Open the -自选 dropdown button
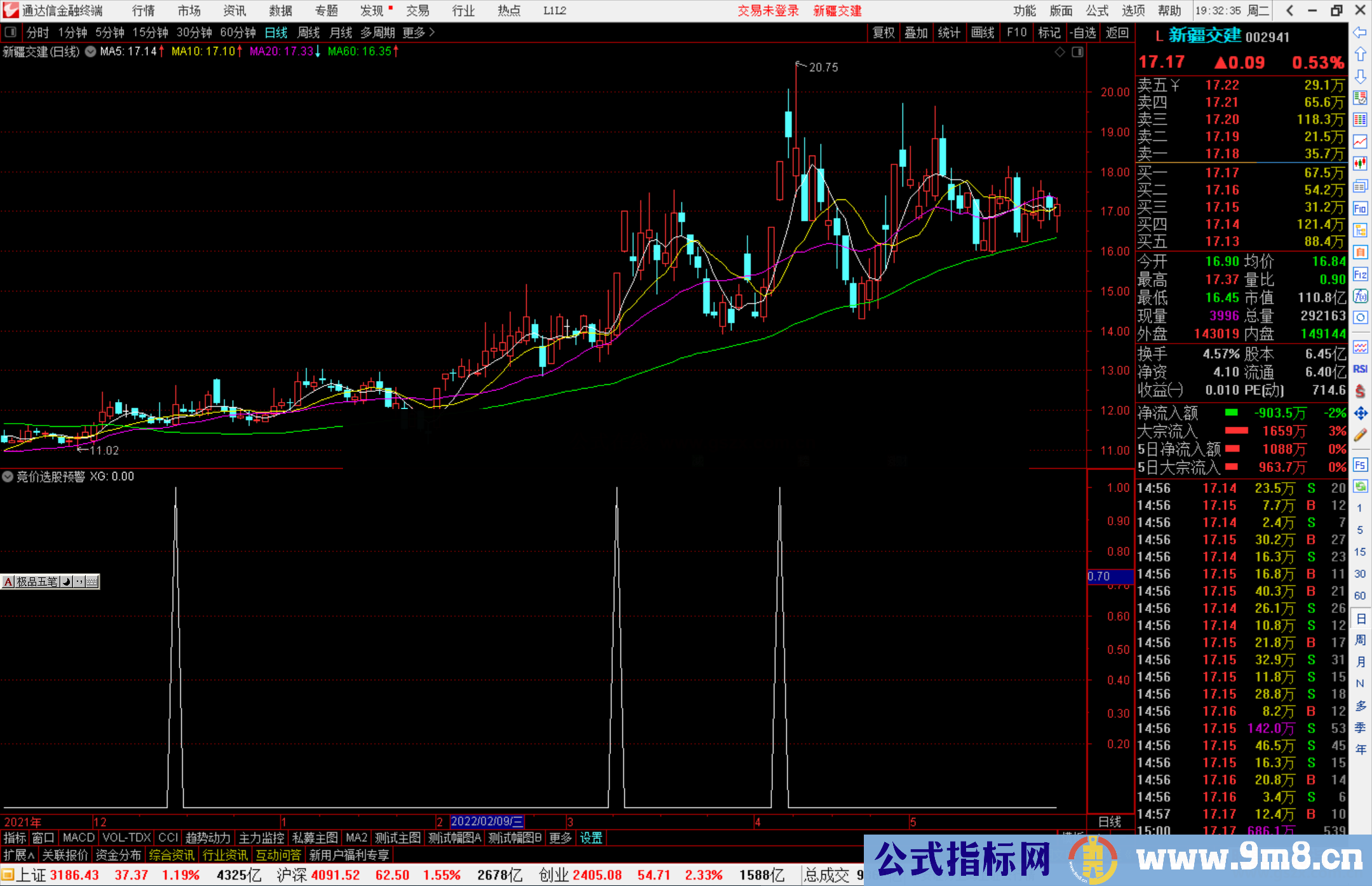 tap(1082, 32)
